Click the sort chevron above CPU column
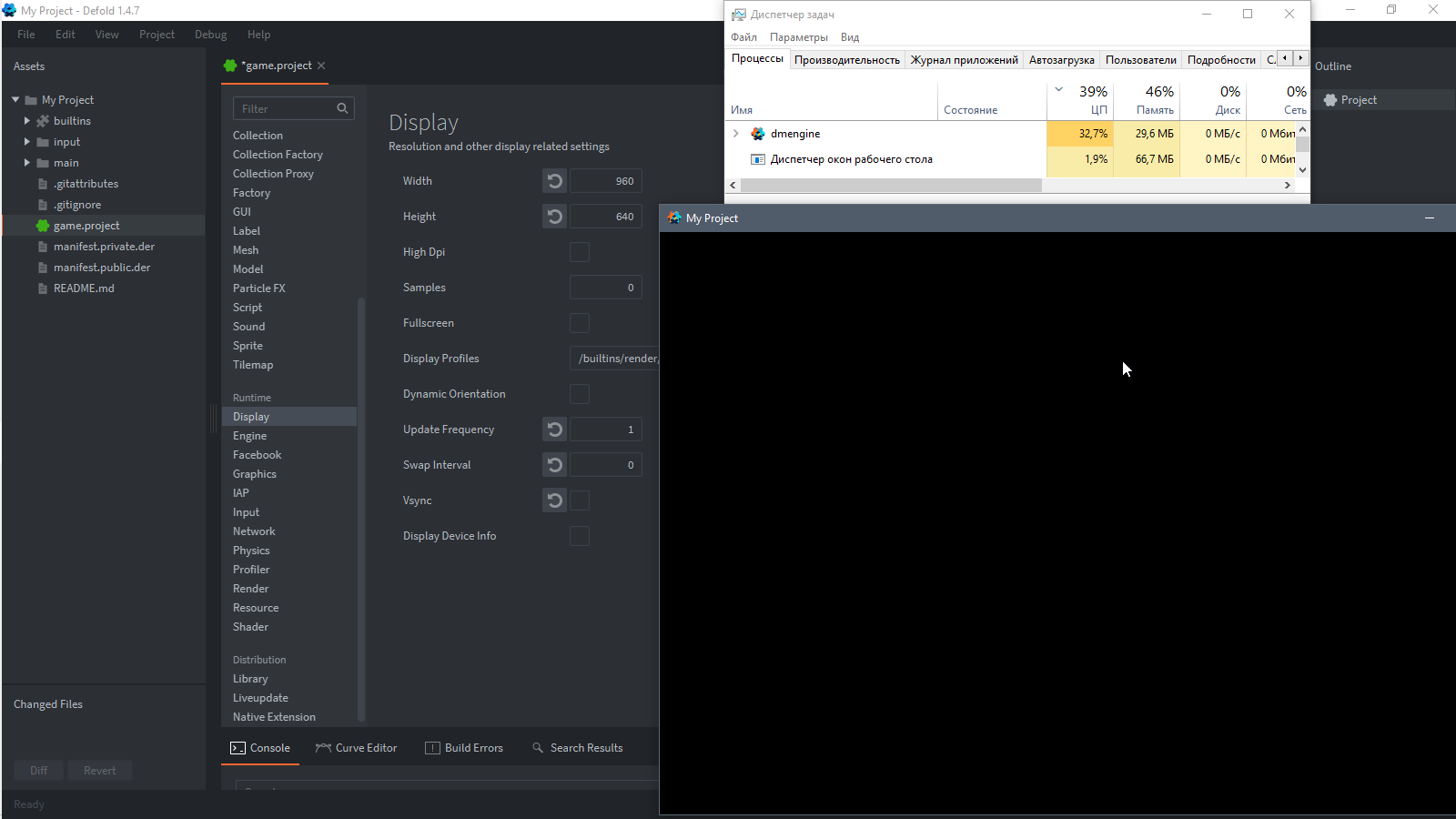This screenshot has height=819, width=1456. pyautogui.click(x=1058, y=90)
